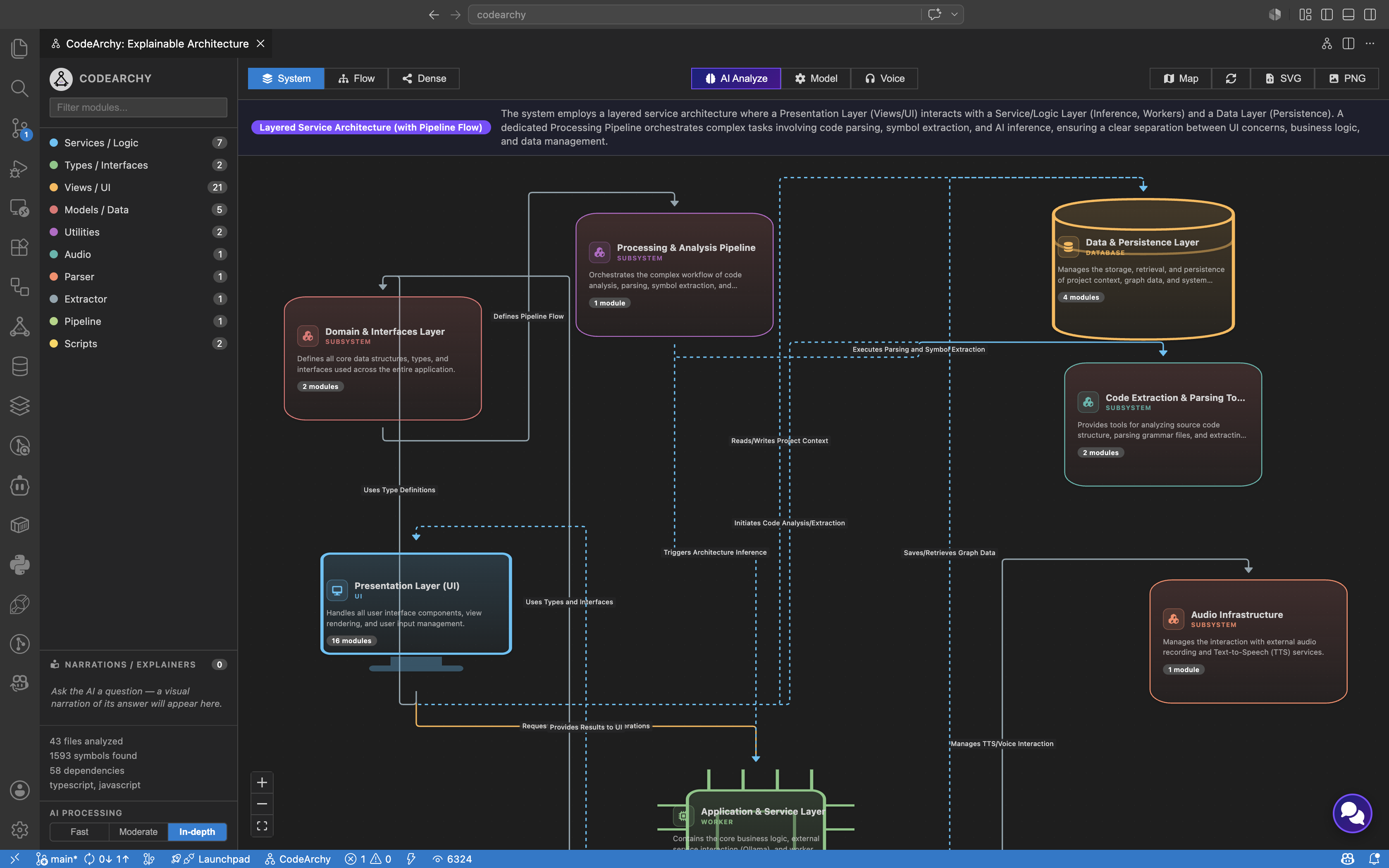Click the main* branch status item
The image size is (1389, 868).
[56, 859]
